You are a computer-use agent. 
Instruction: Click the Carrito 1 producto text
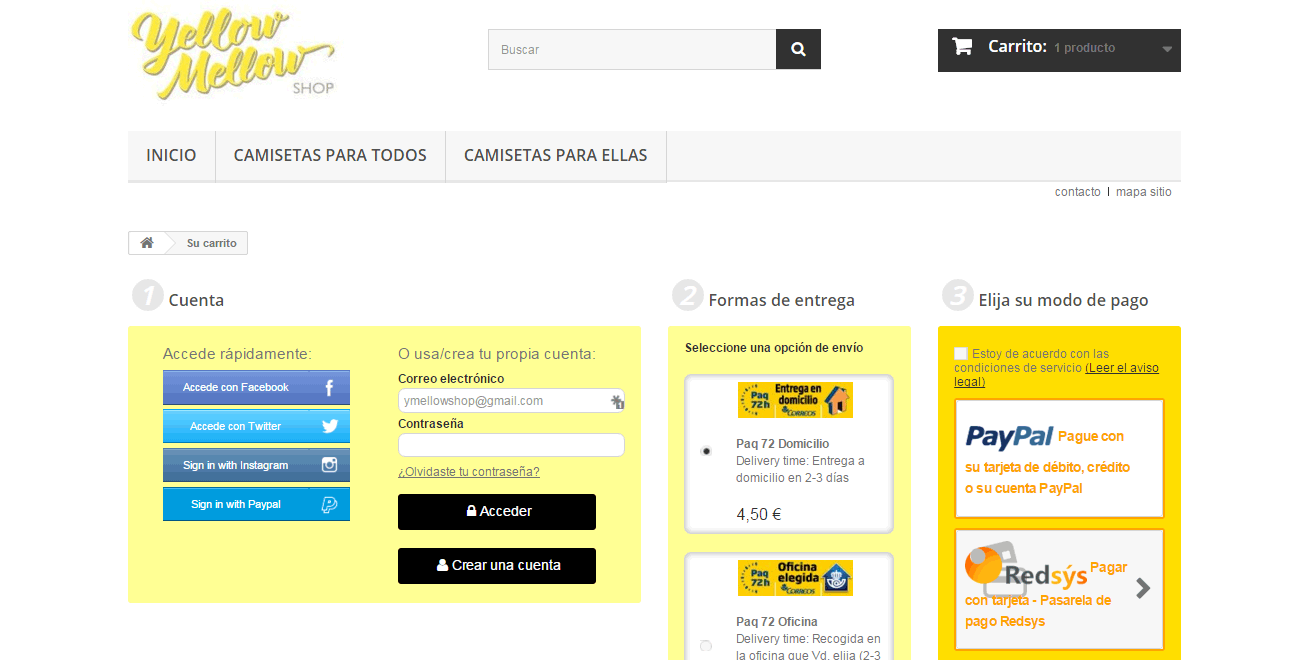[1051, 47]
